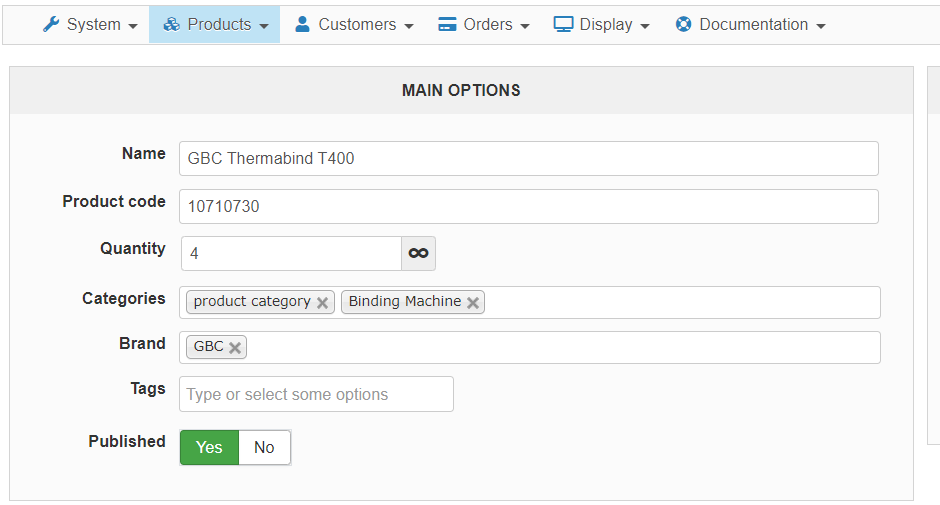
Task: Click into the product Name field
Action: [528, 158]
